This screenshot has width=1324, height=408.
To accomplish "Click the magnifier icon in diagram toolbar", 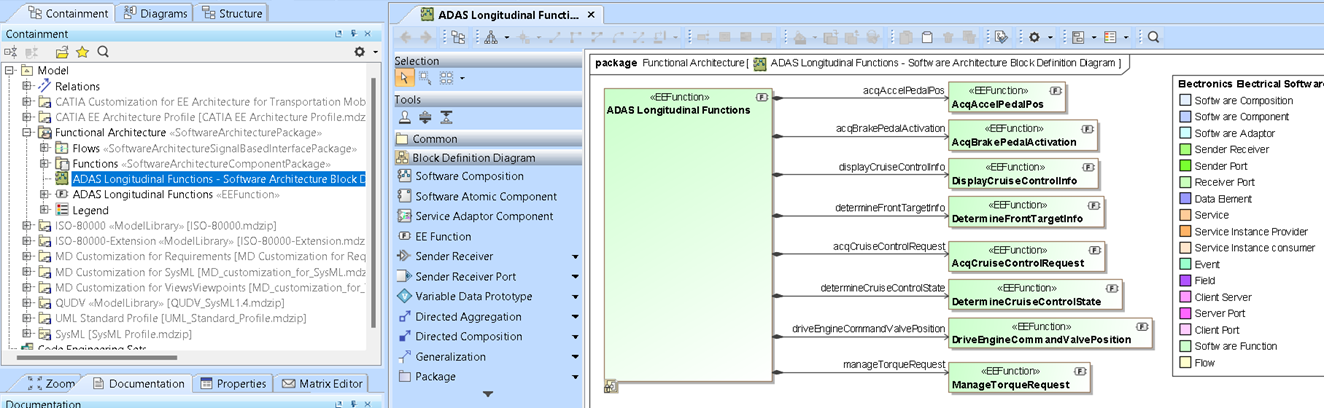I will tap(1153, 37).
